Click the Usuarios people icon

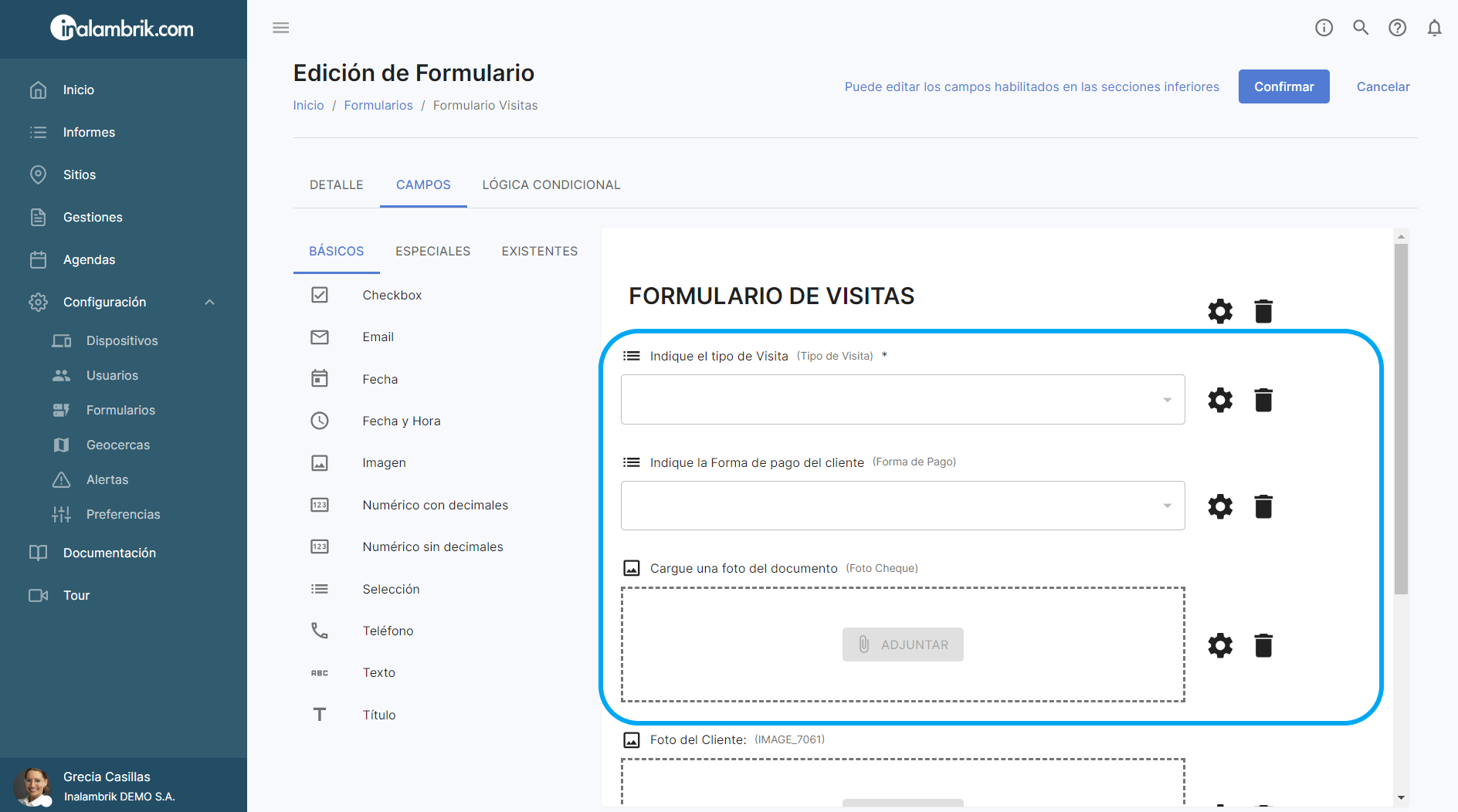62,375
